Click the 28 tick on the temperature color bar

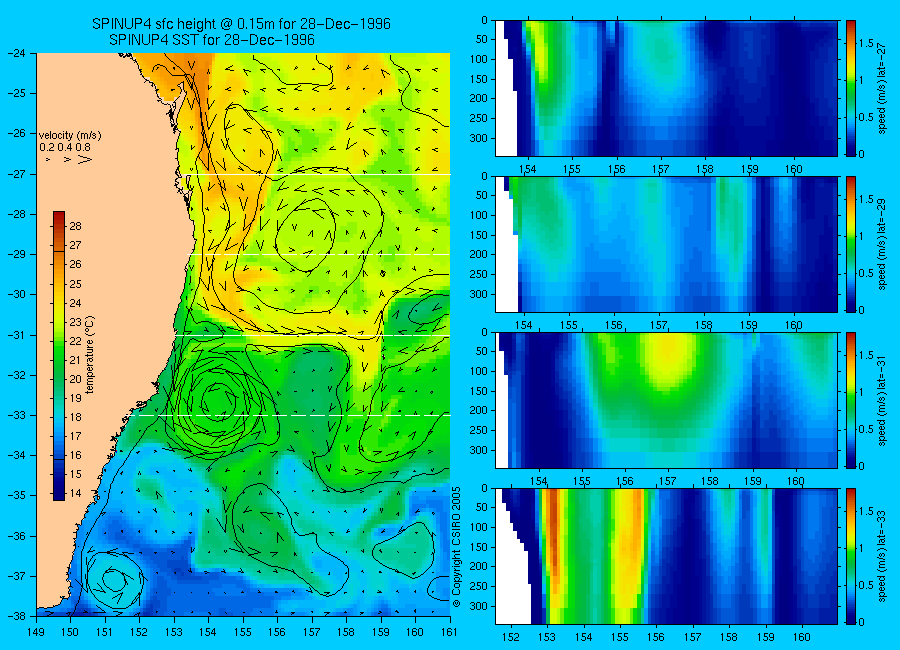click(x=75, y=226)
